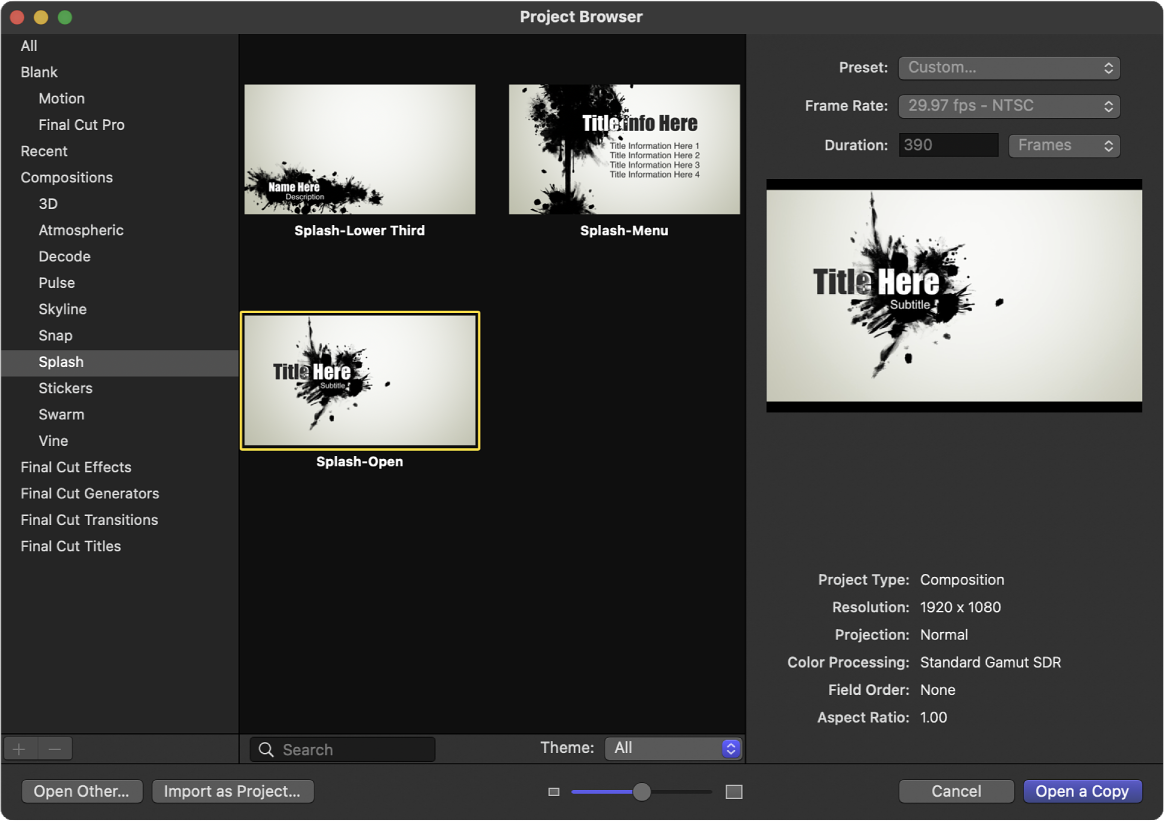Select the Splash-Open project thumbnail
The width and height of the screenshot is (1166, 822).
(x=360, y=380)
